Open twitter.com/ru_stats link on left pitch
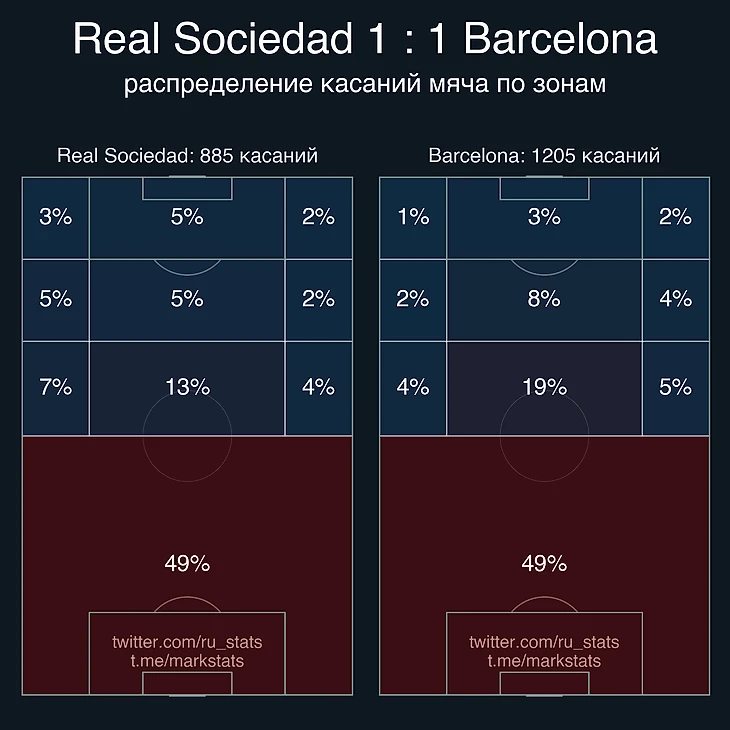730x730 pixels. pyautogui.click(x=187, y=642)
